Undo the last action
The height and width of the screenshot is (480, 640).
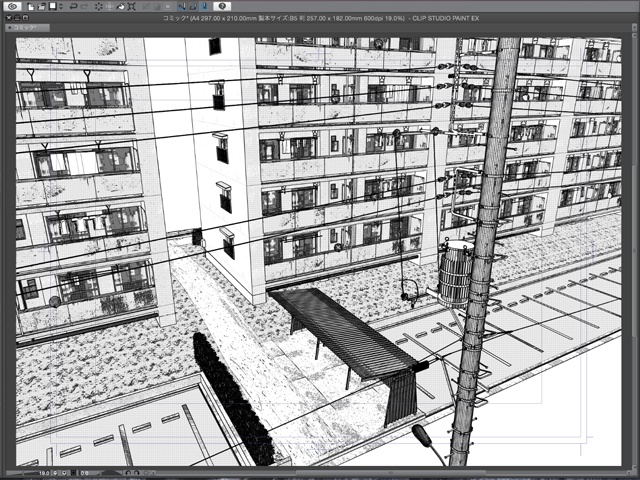coord(73,7)
